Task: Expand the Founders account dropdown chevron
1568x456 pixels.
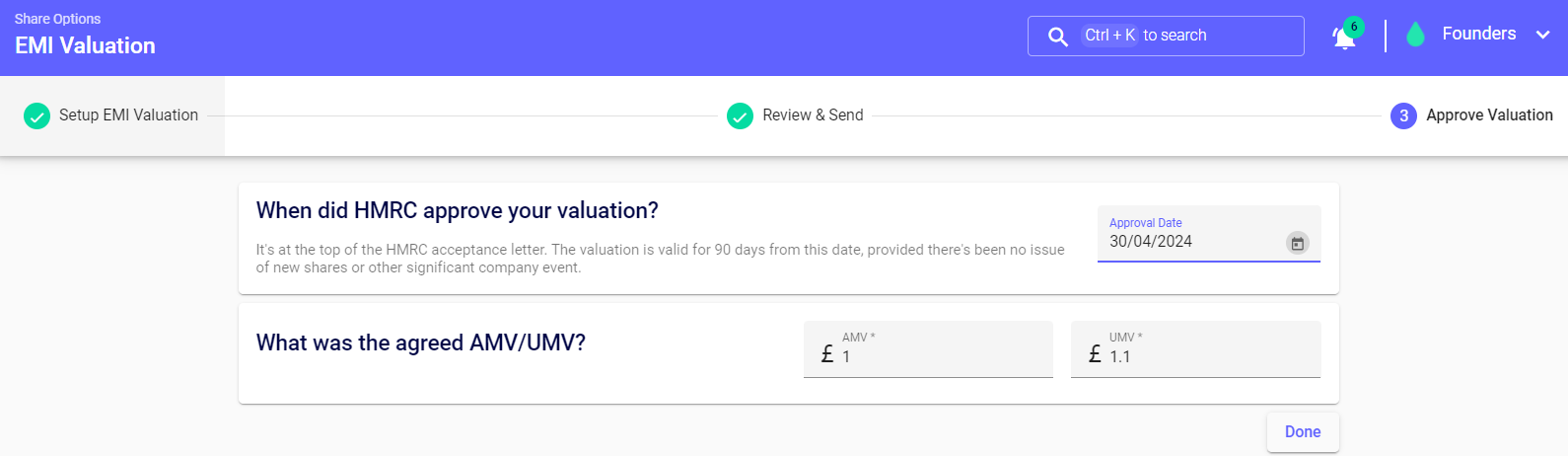Action: (1542, 35)
